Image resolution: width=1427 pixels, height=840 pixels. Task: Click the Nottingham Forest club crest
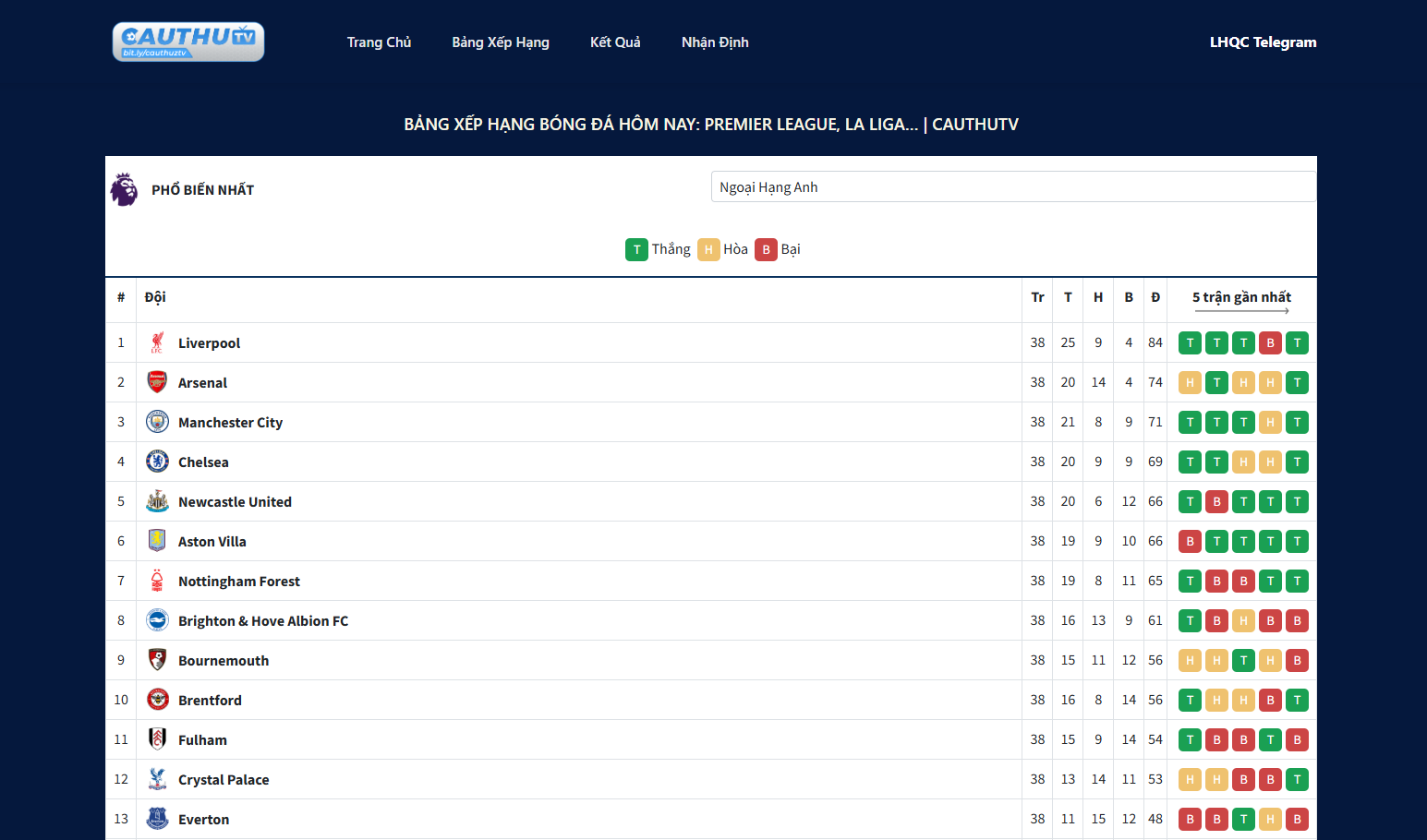[157, 581]
